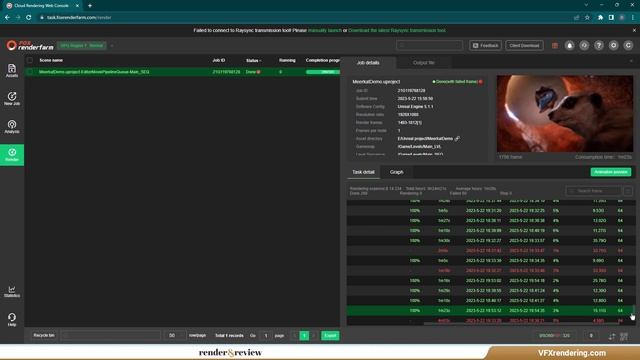Click the Feedback button
This screenshot has height=360, width=640.
click(x=485, y=45)
